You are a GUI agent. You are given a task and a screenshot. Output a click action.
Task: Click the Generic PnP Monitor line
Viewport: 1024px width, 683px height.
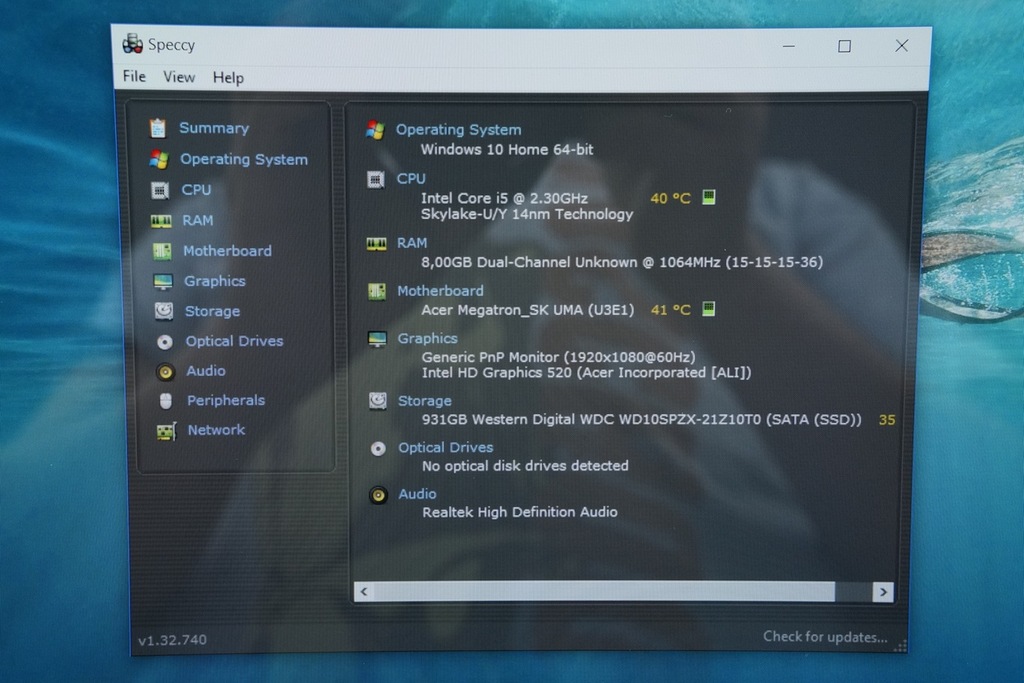click(x=558, y=357)
